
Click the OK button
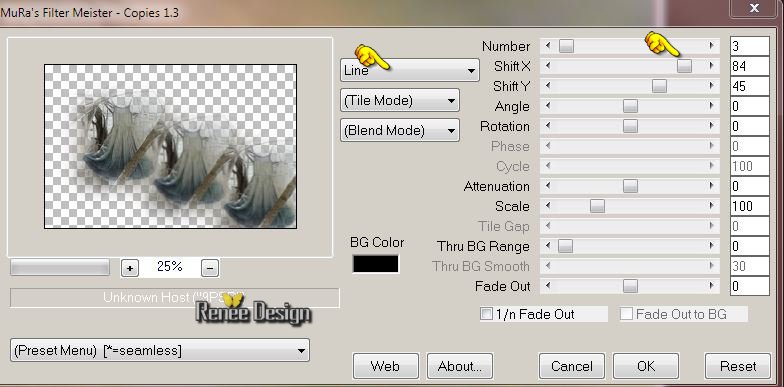[x=646, y=366]
